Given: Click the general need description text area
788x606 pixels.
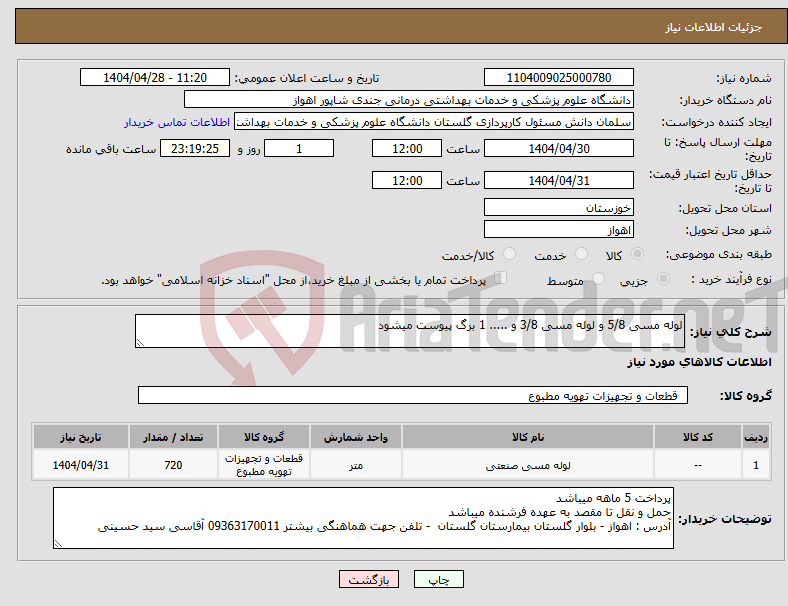Looking at the screenshot, I should click(410, 331).
